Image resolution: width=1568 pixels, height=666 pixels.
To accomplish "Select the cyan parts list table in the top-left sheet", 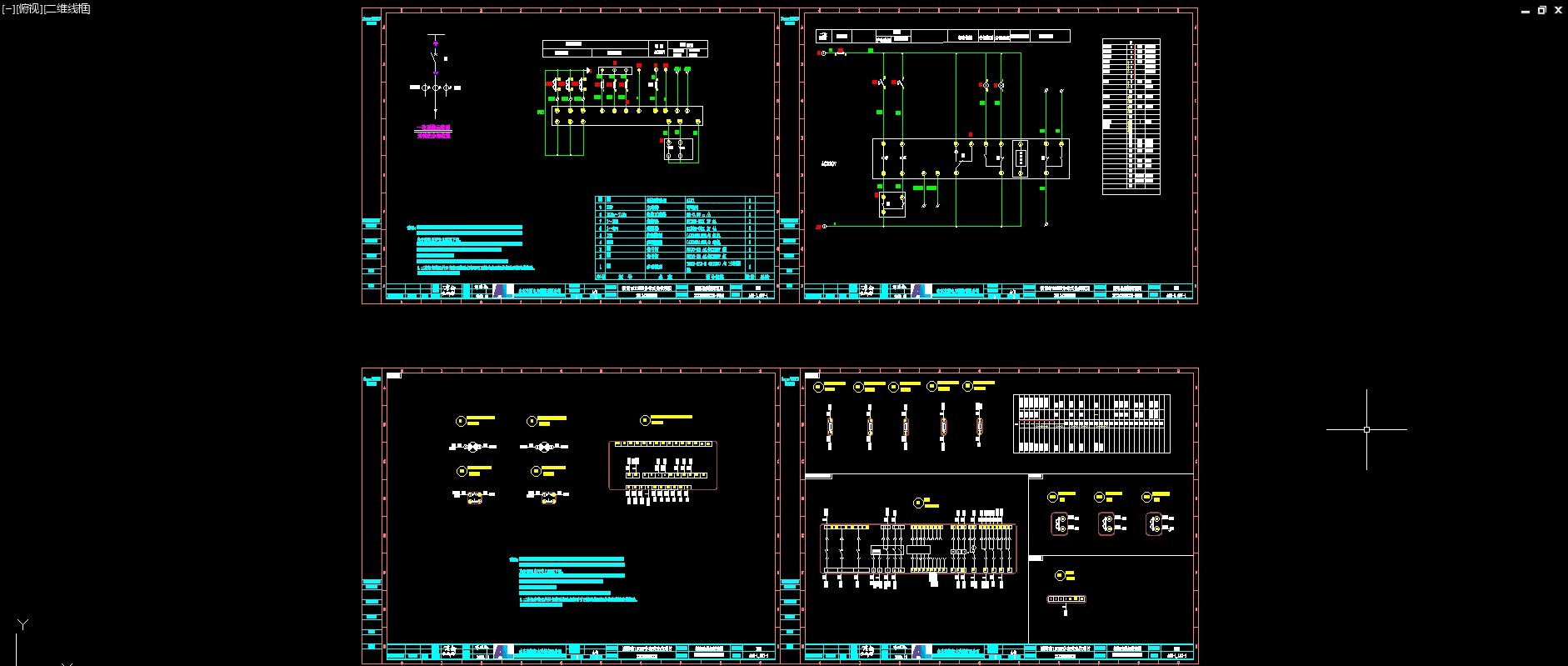I will click(685, 238).
